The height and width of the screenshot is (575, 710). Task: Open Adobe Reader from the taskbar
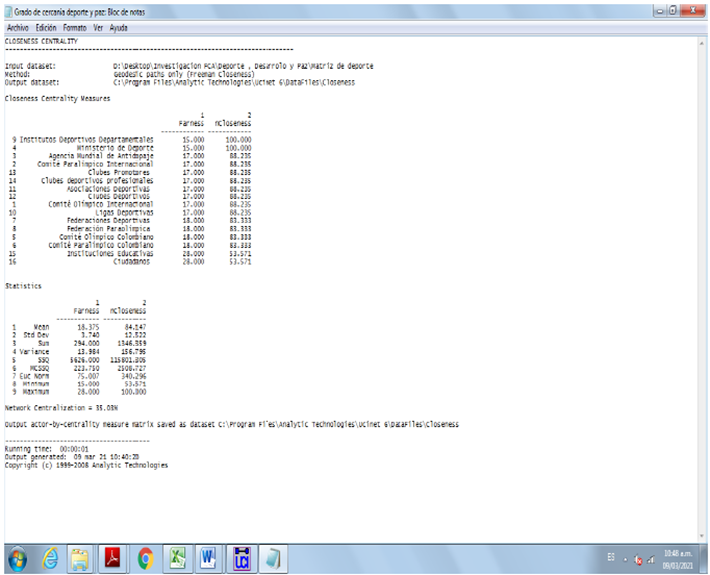click(x=113, y=556)
